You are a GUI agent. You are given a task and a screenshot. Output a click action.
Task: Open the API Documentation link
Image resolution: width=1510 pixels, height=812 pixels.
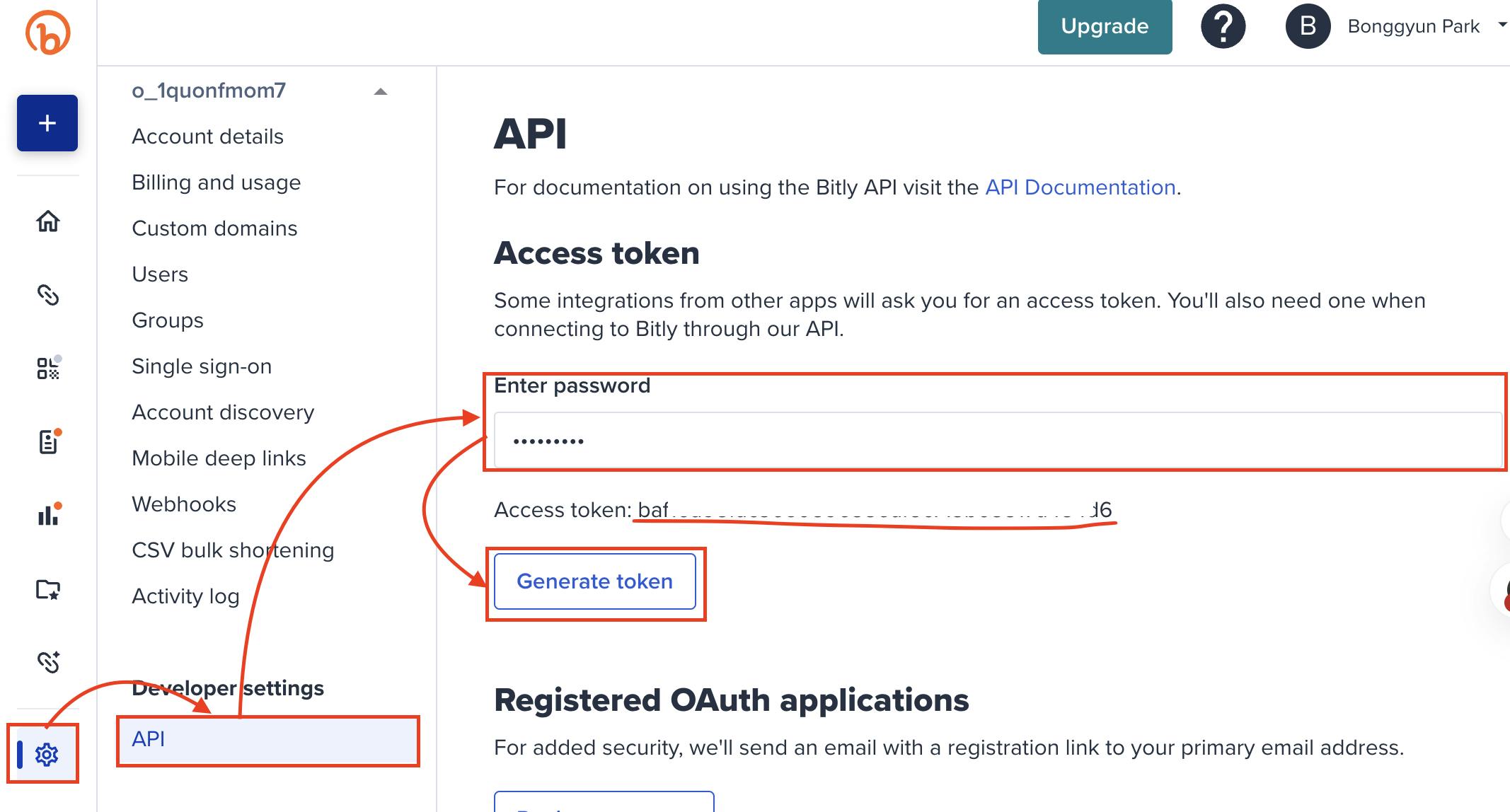pos(1080,187)
